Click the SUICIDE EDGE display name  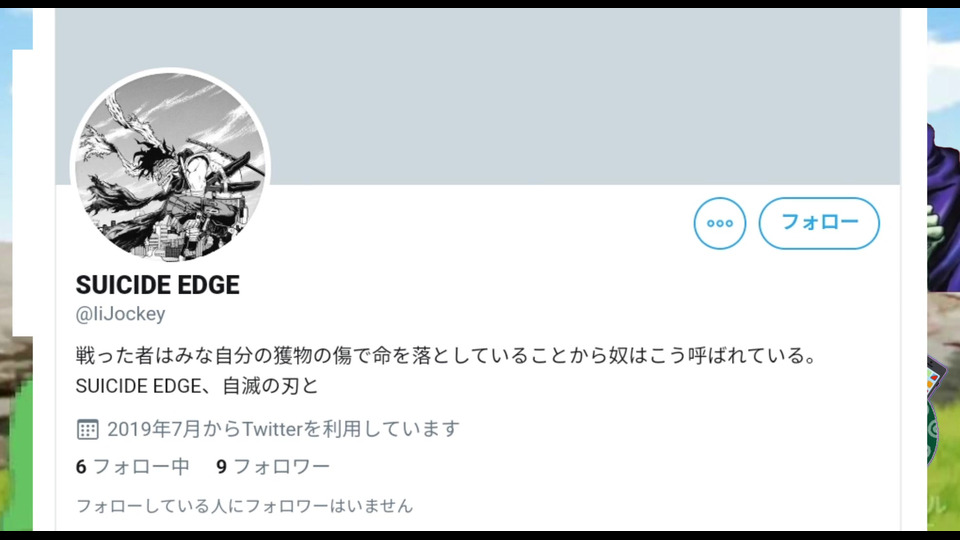[157, 285]
